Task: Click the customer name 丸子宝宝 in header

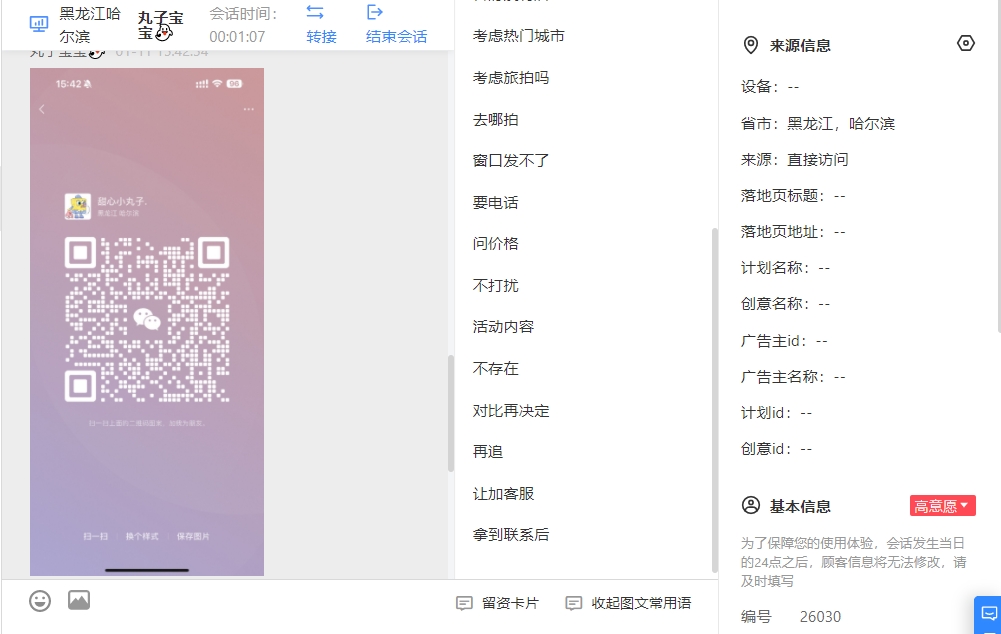Action: coord(161,26)
